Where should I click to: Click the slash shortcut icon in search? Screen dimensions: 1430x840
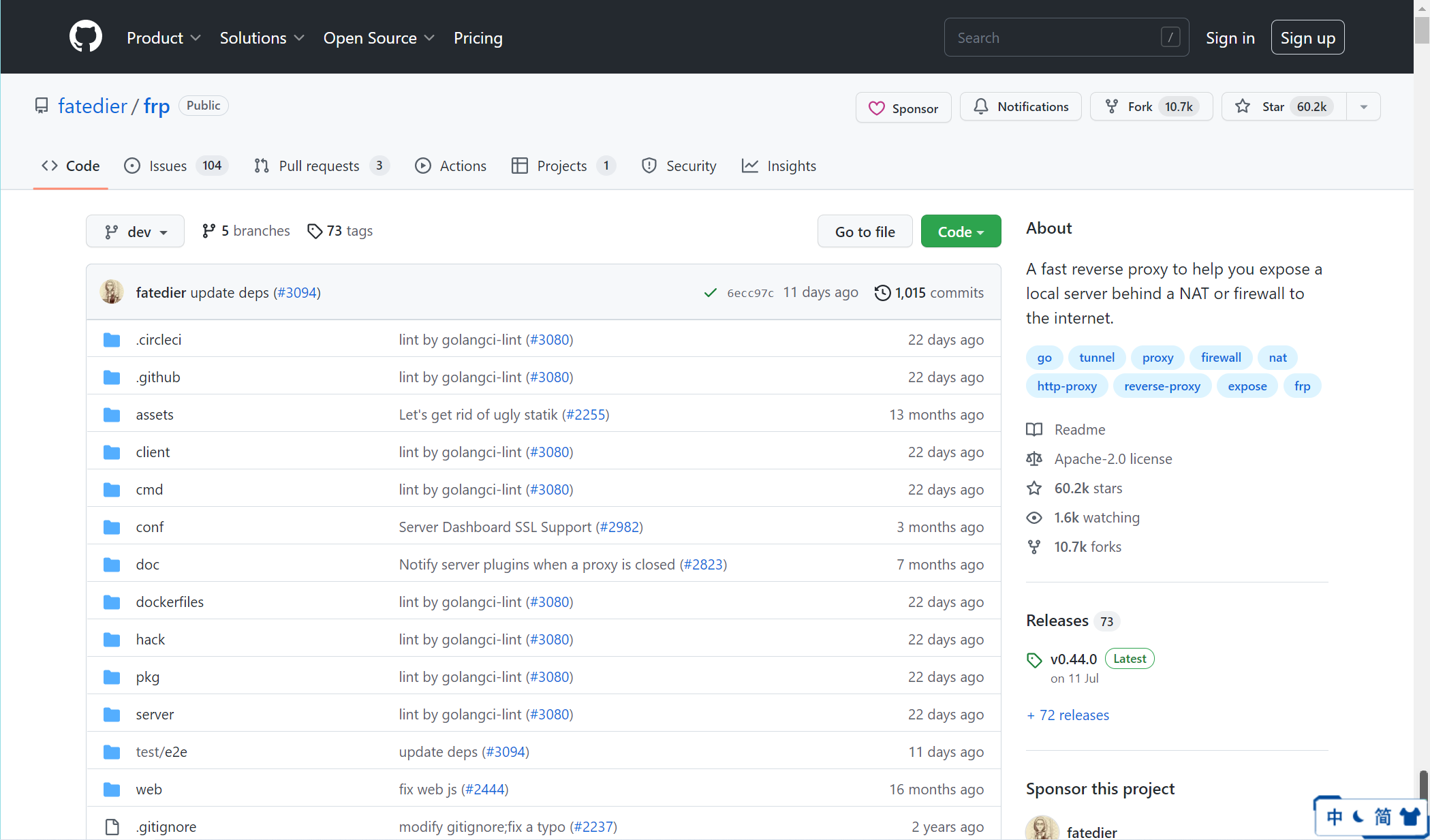coord(1170,37)
